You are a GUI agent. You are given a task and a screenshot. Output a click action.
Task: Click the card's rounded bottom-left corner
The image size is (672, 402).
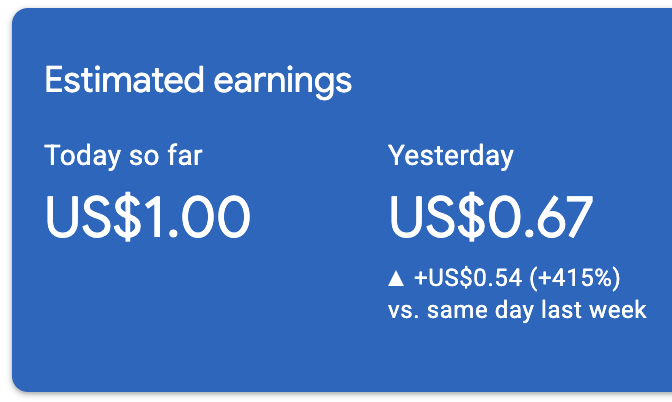click(20, 382)
